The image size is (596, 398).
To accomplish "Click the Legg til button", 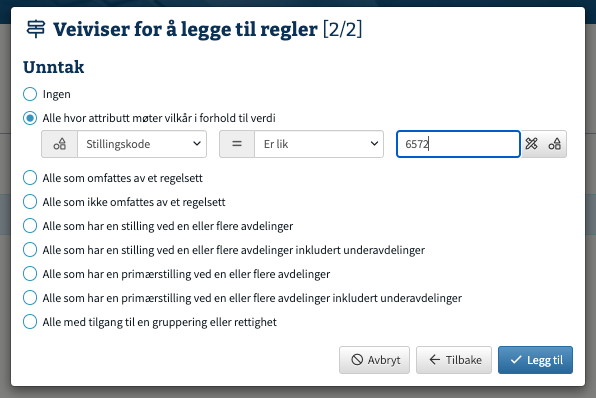I will (x=535, y=360).
